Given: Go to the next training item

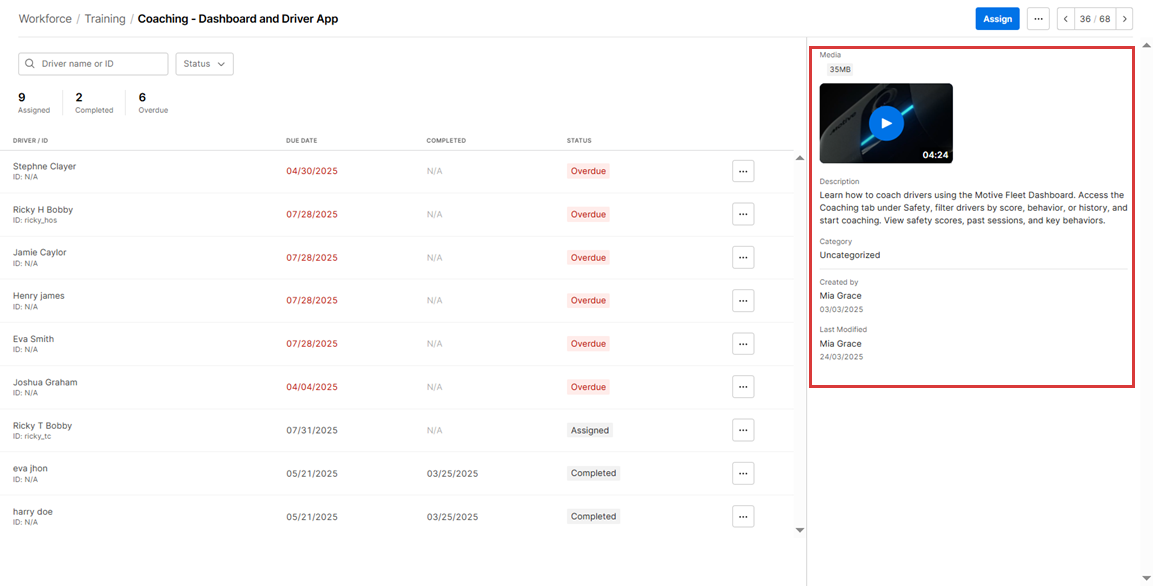Looking at the screenshot, I should point(1124,19).
